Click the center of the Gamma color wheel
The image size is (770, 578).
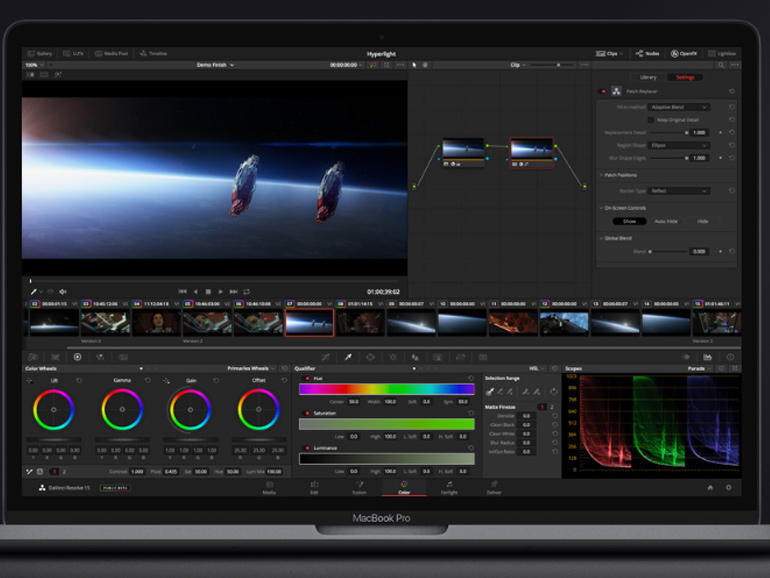coord(122,410)
